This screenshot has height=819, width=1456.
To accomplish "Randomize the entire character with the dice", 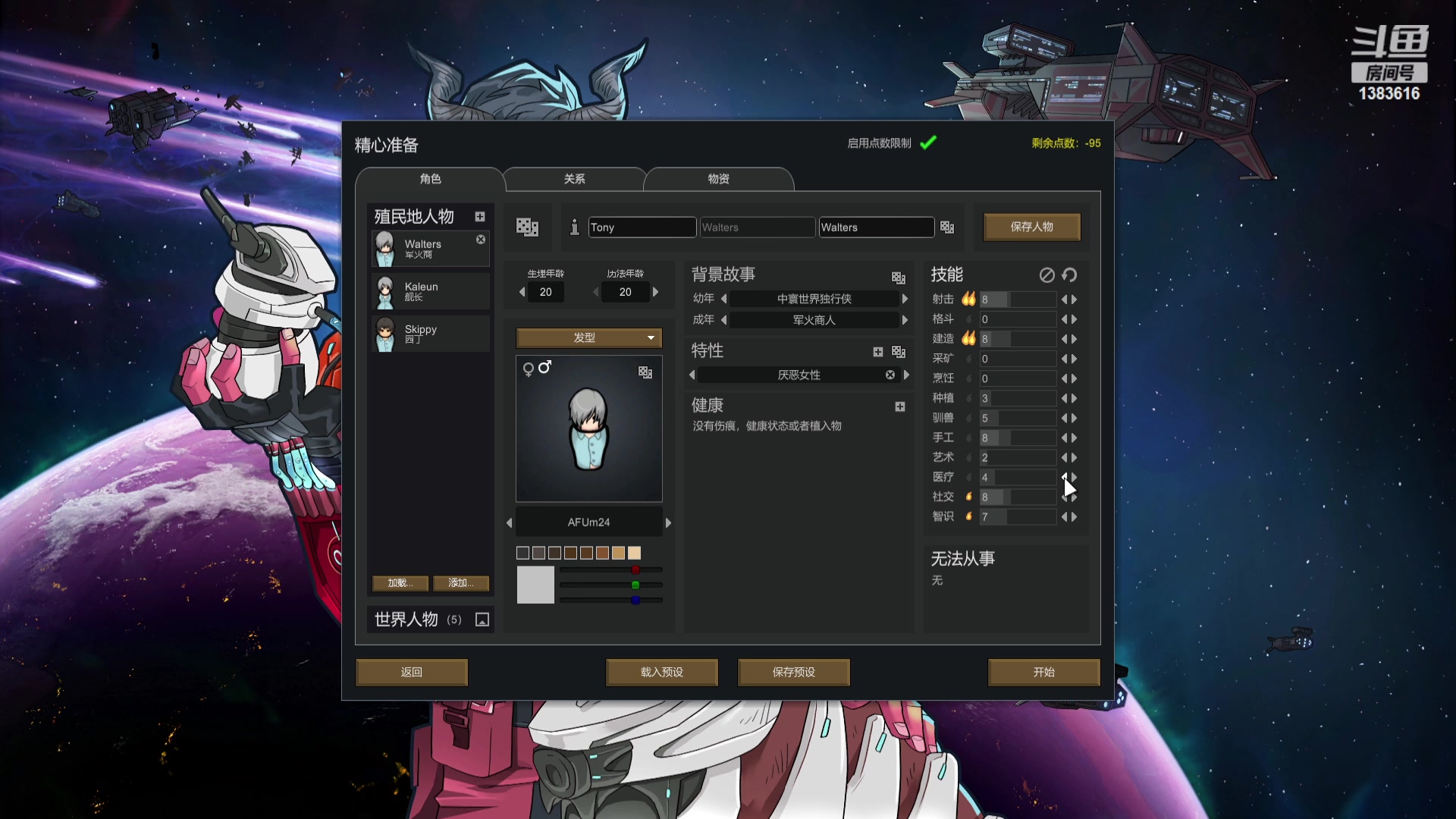I will 527,227.
